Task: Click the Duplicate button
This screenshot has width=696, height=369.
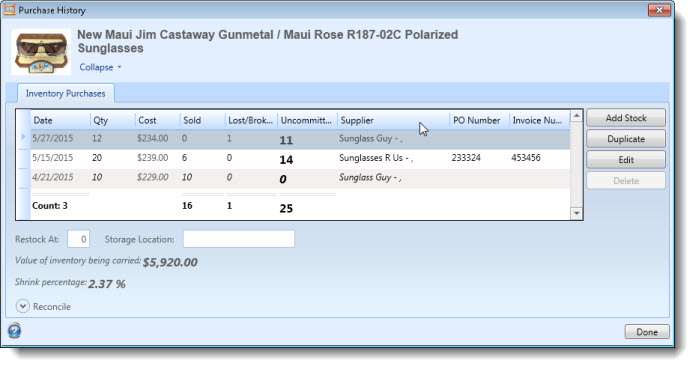Action: coord(626,139)
